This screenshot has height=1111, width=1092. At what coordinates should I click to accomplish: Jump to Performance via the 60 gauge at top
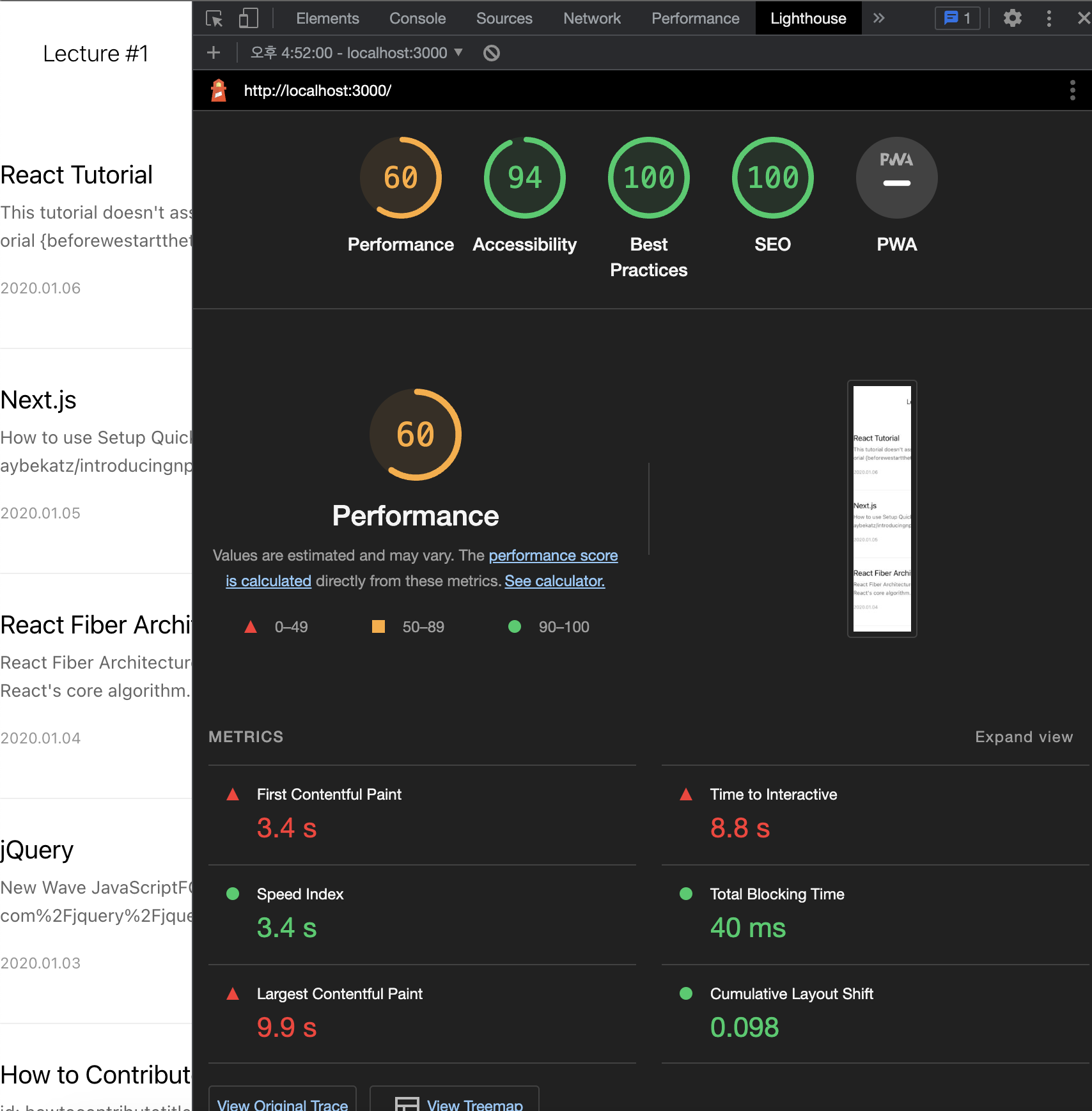(401, 178)
